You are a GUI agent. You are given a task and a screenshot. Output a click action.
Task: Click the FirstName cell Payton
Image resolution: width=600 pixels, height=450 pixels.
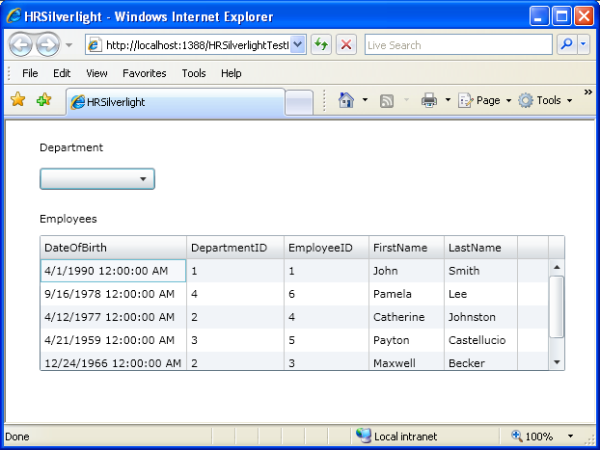click(x=406, y=340)
